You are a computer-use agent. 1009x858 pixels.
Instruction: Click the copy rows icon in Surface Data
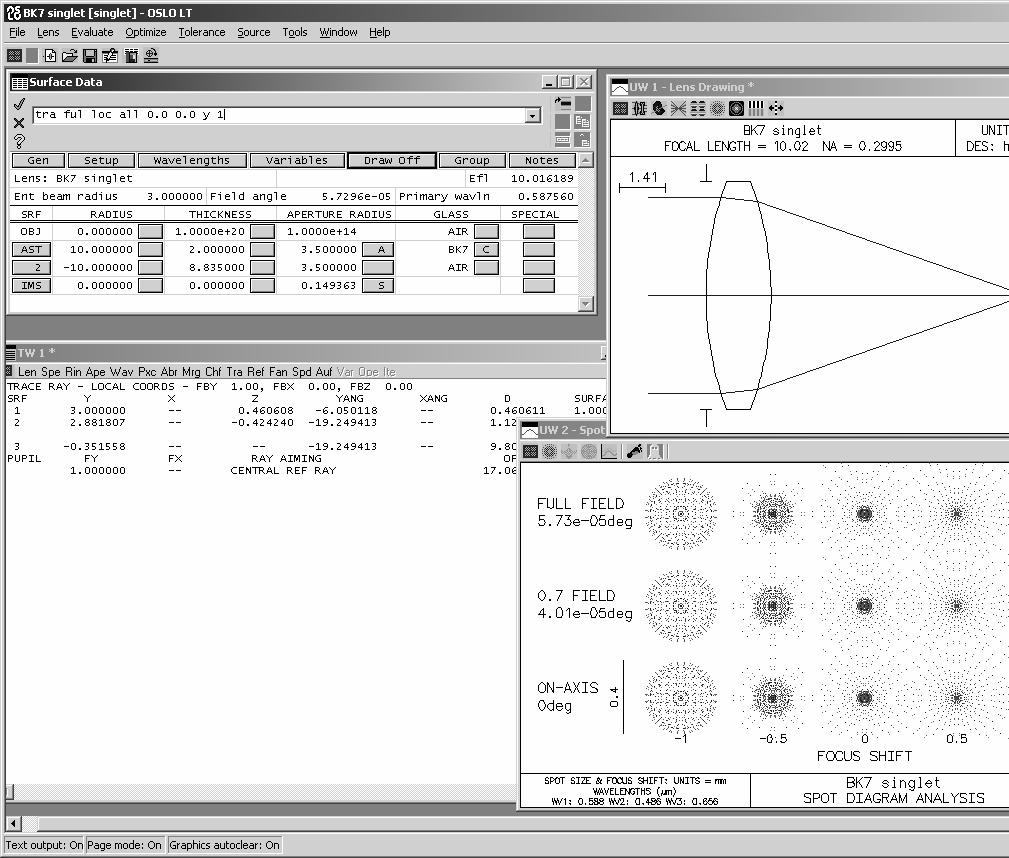582,122
